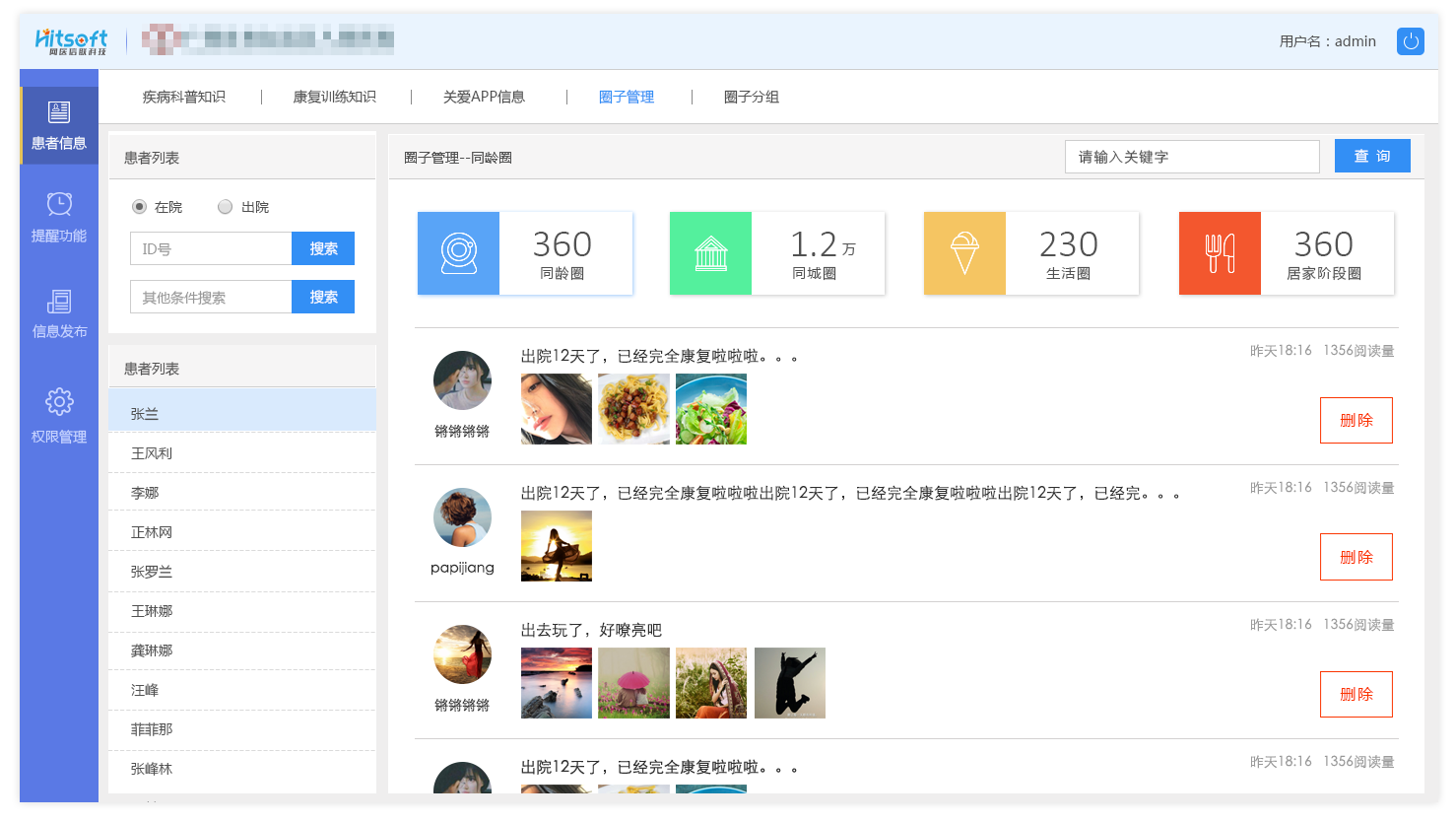Select patient 正林网
This screenshot has width=1456, height=822.
242,532
